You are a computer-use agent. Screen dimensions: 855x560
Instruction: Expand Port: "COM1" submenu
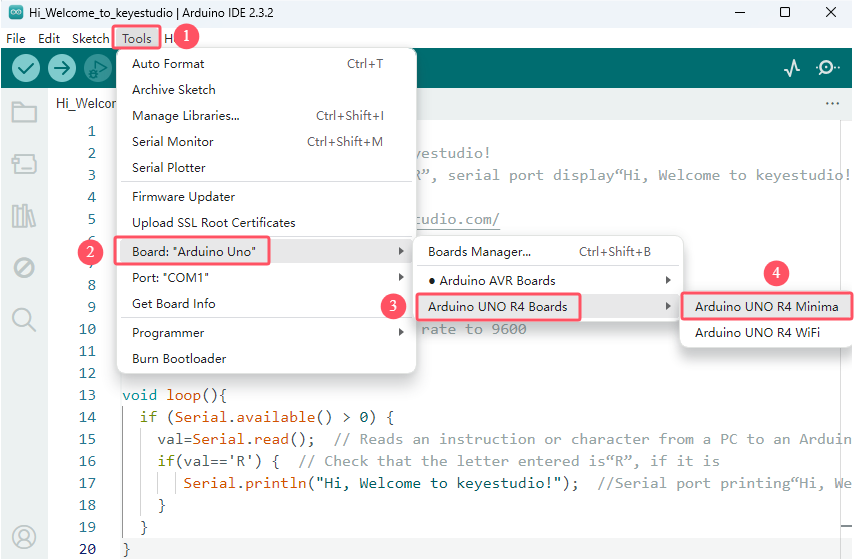266,278
